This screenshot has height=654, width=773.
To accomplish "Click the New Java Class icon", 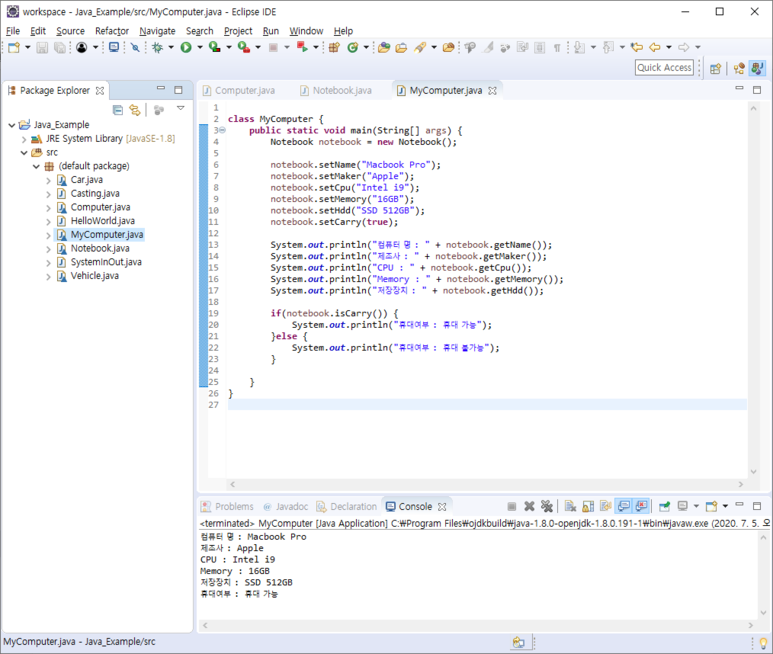I will (x=352, y=47).
